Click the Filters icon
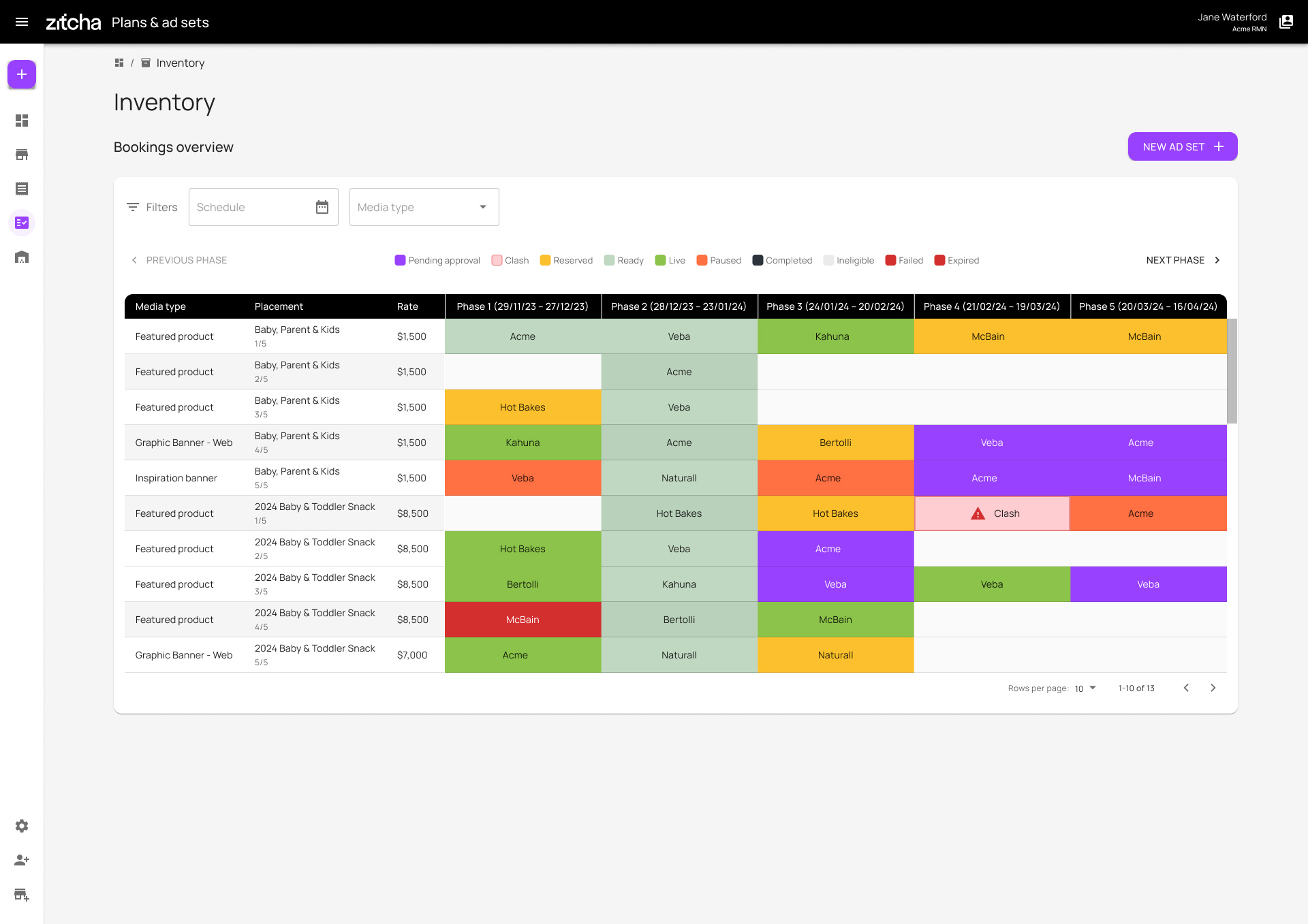Screen dimensions: 1308x924 point(133,207)
